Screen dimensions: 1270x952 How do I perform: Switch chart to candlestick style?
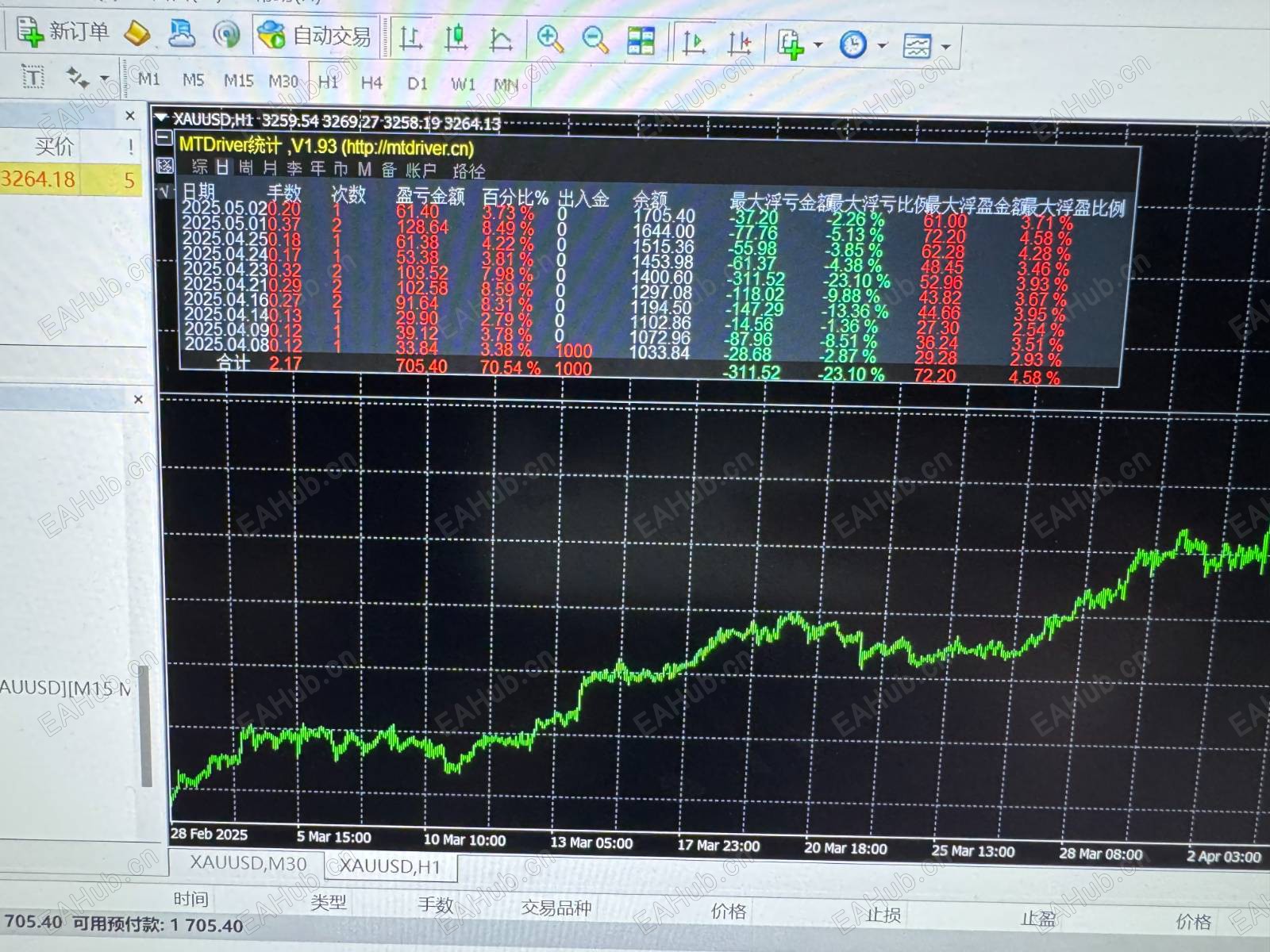click(456, 38)
